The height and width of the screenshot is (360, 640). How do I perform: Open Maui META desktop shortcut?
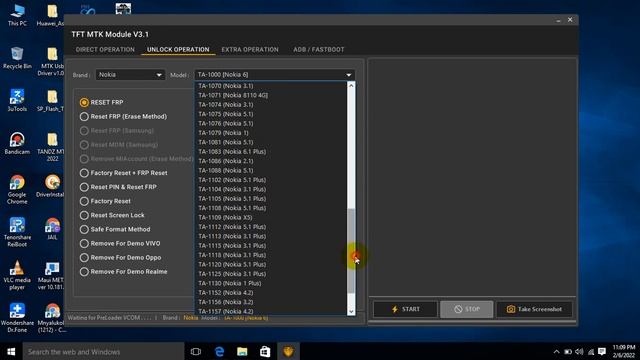(x=51, y=275)
